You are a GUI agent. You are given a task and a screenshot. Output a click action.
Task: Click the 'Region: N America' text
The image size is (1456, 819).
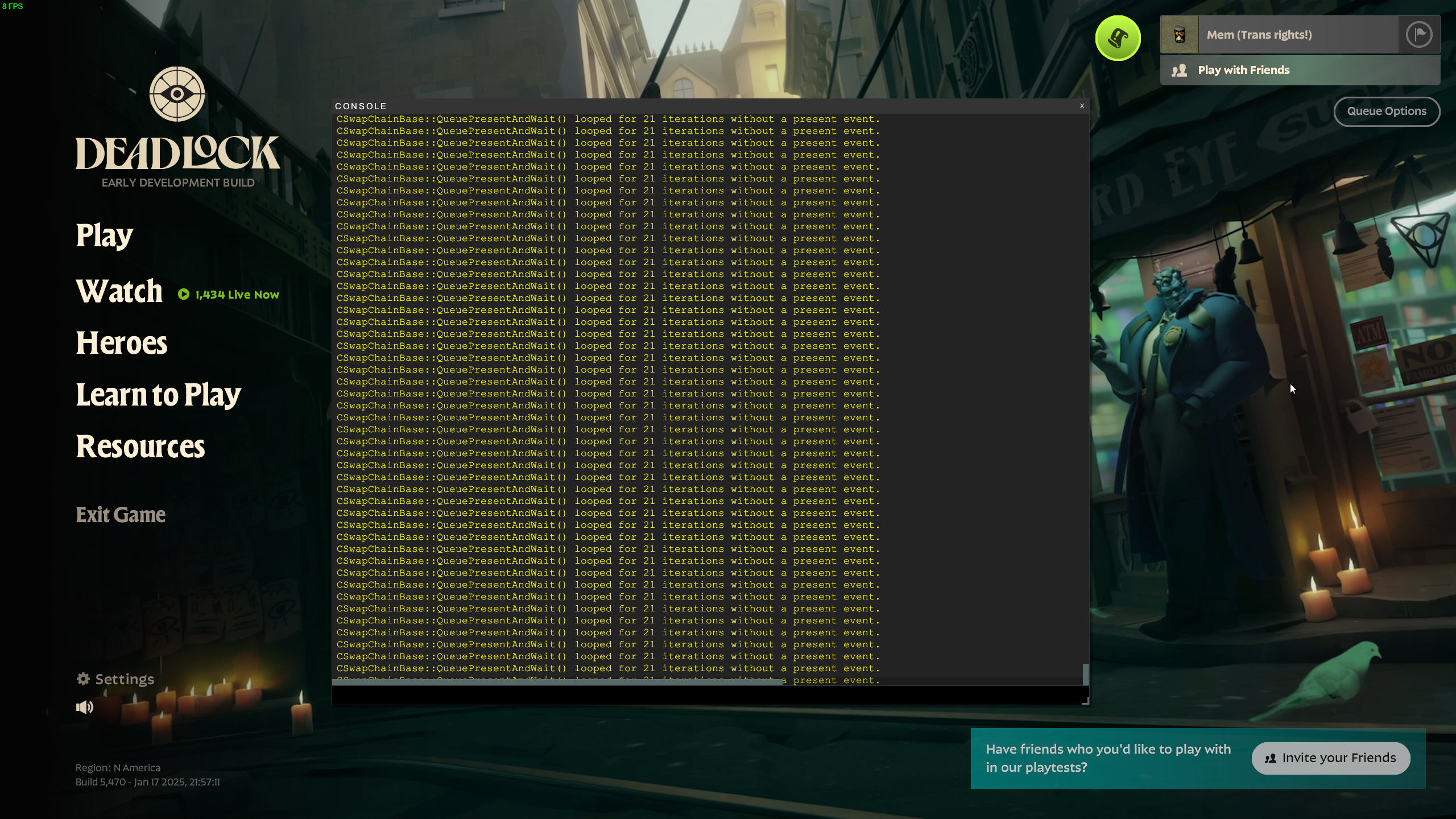[x=118, y=768]
